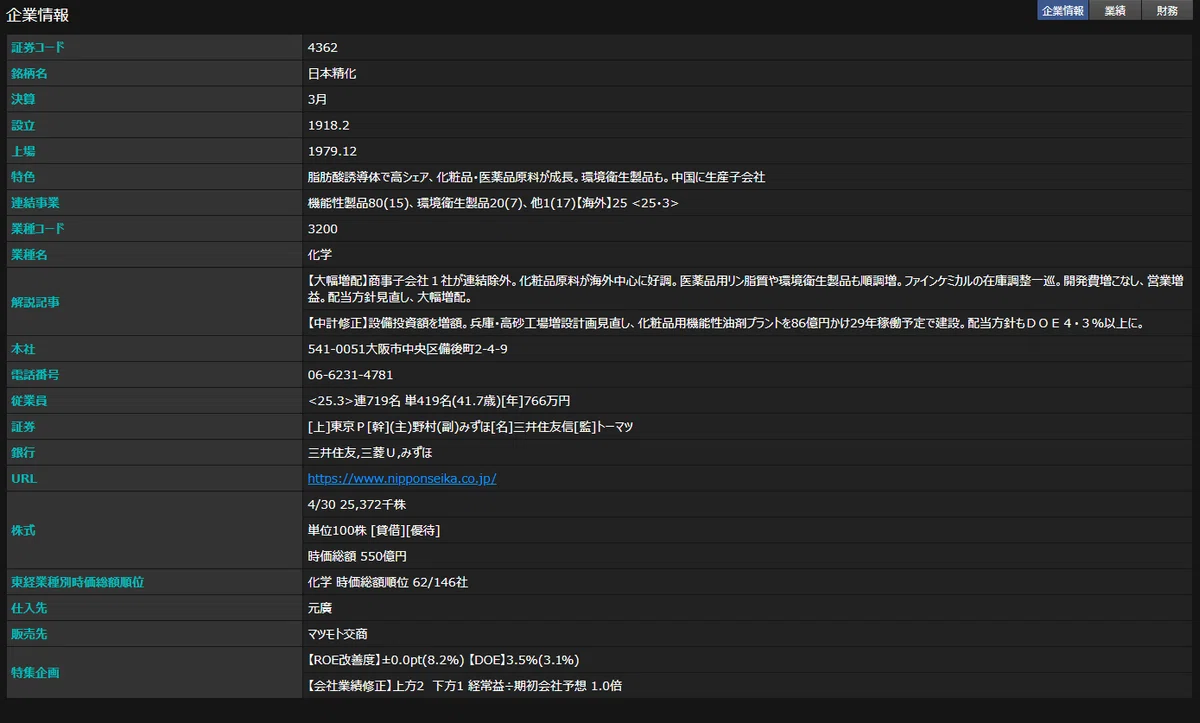
Task: Click the 業種名 row label
Action: [29, 255]
